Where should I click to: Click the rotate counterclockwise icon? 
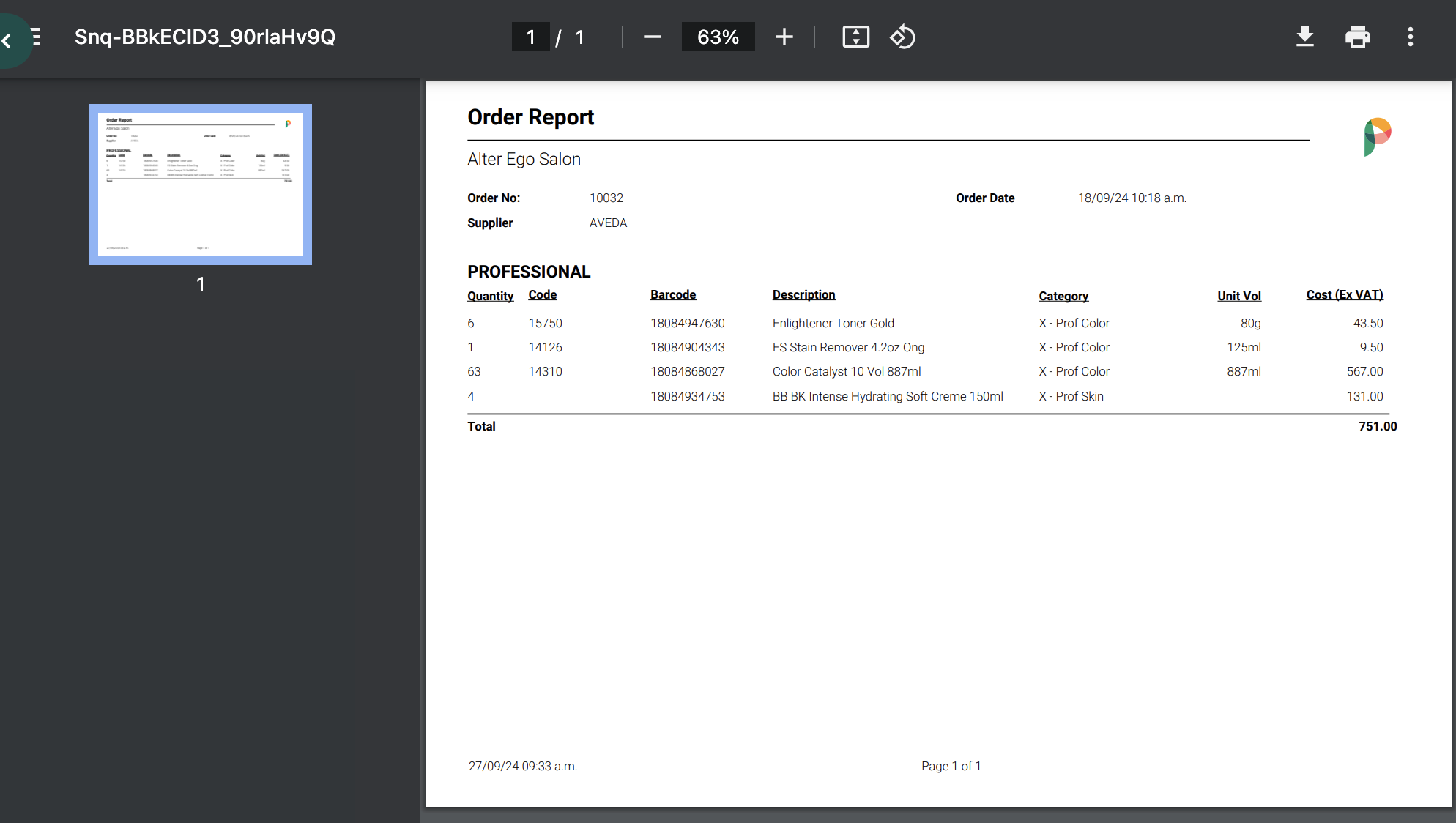[902, 37]
